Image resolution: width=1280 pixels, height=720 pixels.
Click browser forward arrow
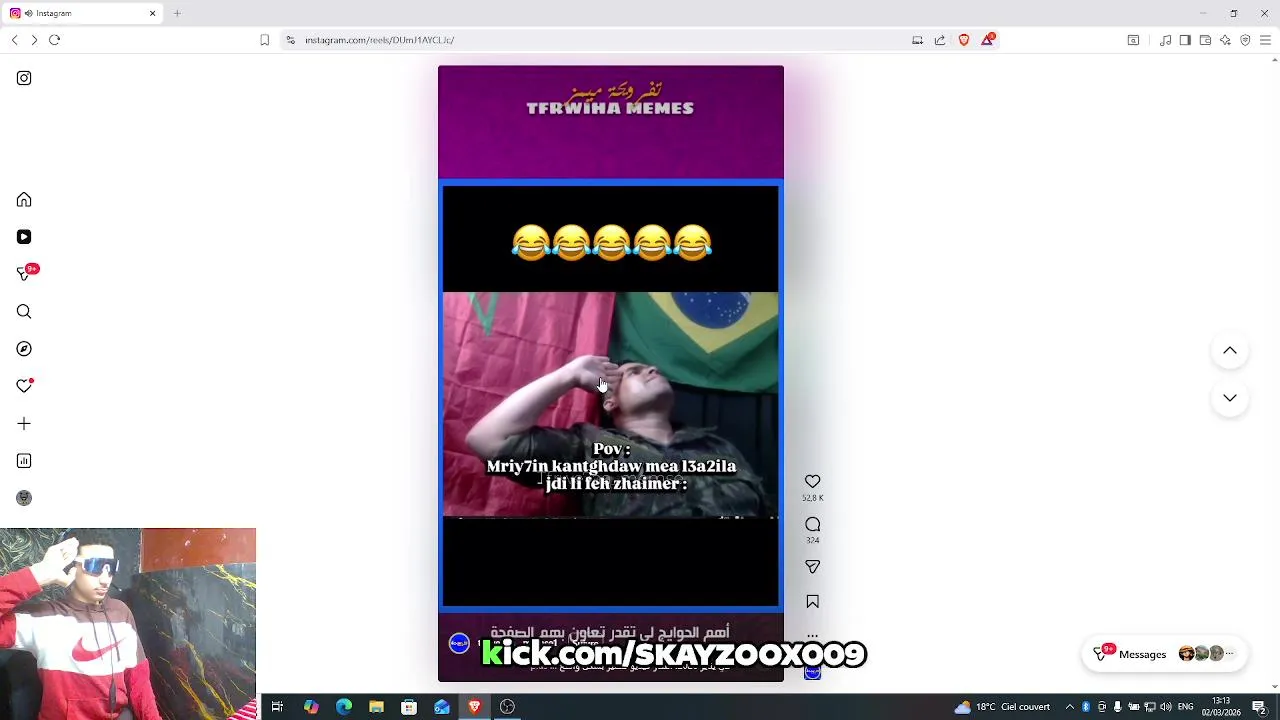[x=34, y=40]
